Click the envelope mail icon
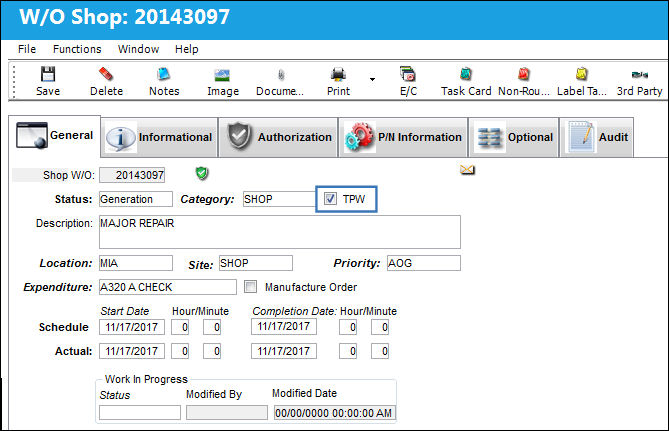The height and width of the screenshot is (431, 669). [x=467, y=170]
